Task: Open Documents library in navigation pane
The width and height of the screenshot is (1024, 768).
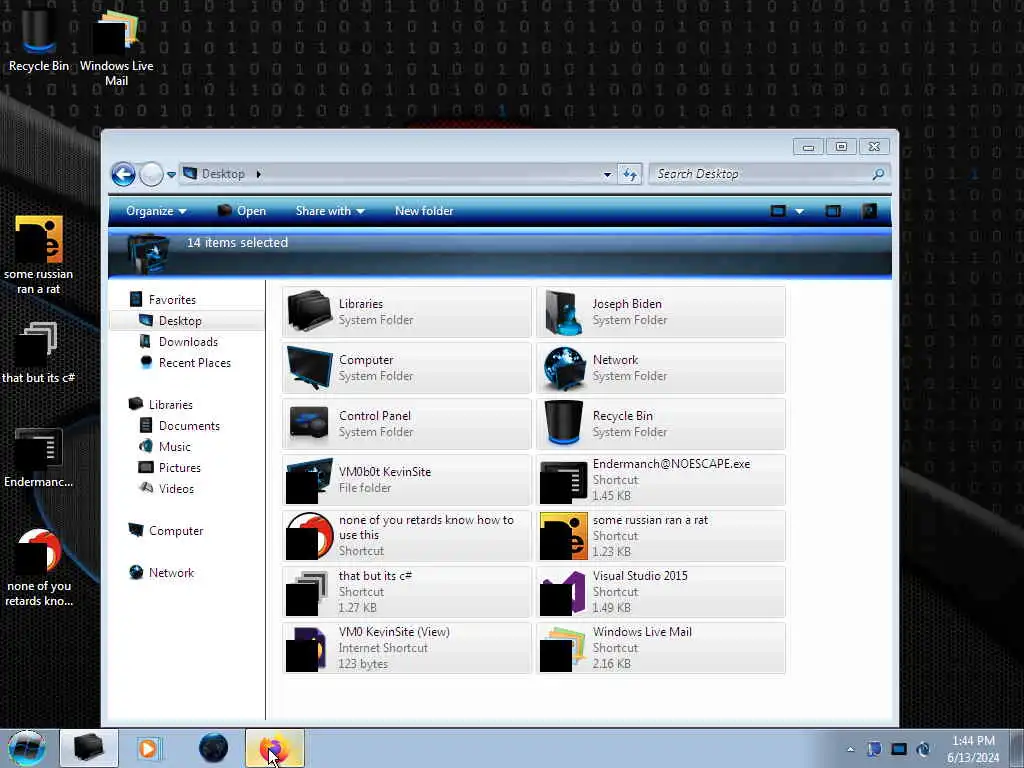Action: (x=189, y=426)
